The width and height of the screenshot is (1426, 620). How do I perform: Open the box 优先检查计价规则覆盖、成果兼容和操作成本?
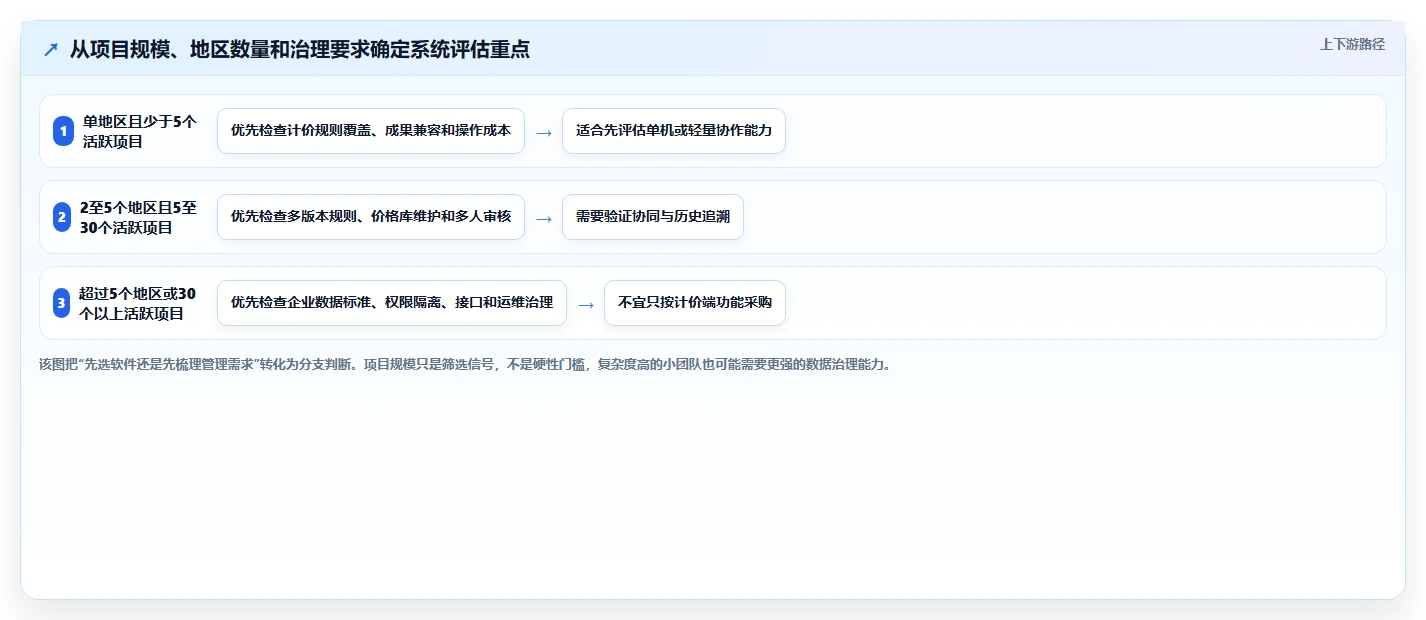pyautogui.click(x=371, y=131)
